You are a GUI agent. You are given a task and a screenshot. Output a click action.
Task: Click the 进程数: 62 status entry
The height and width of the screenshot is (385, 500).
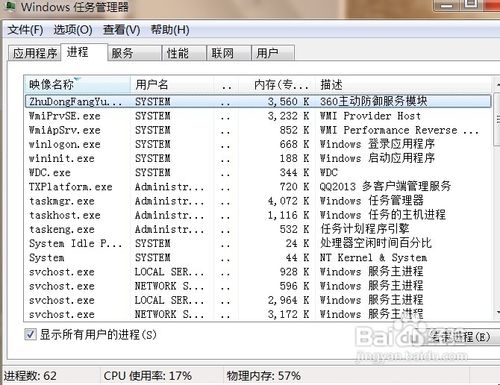(x=30, y=376)
